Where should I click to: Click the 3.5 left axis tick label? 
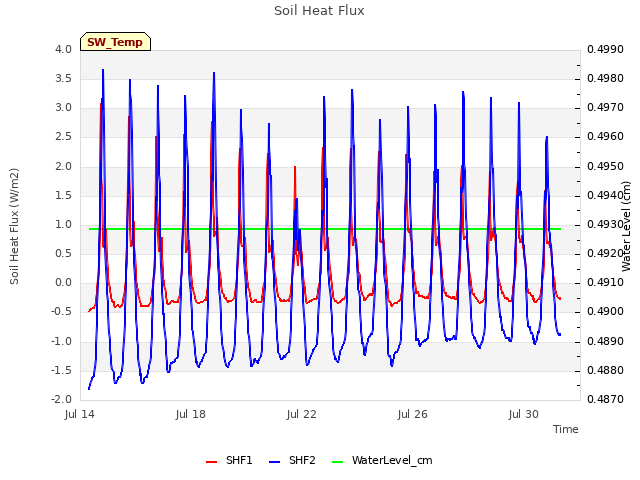point(64,78)
